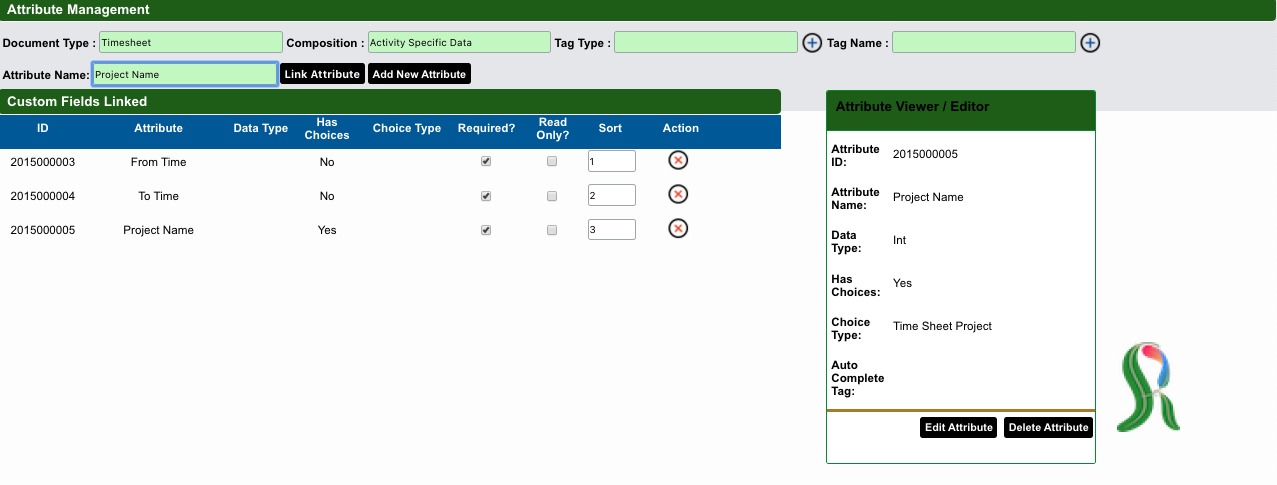The image size is (1277, 485).
Task: Click the Choice Type column header
Action: click(407, 128)
